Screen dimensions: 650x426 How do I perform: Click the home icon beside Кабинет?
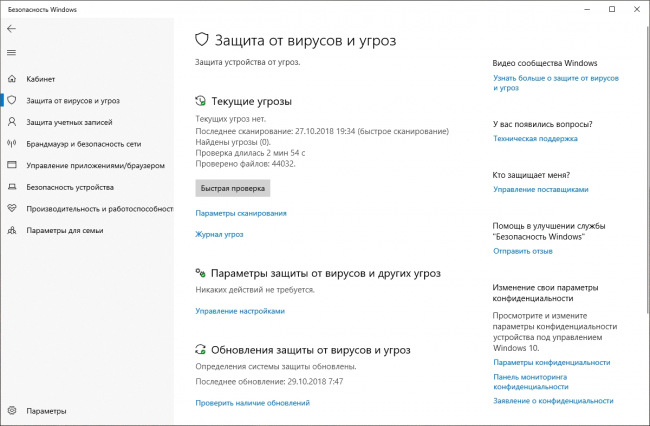point(12,79)
